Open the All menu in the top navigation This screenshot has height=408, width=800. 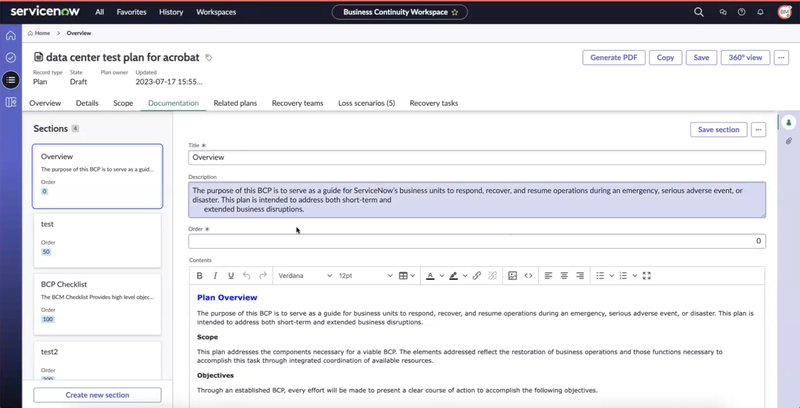point(99,12)
